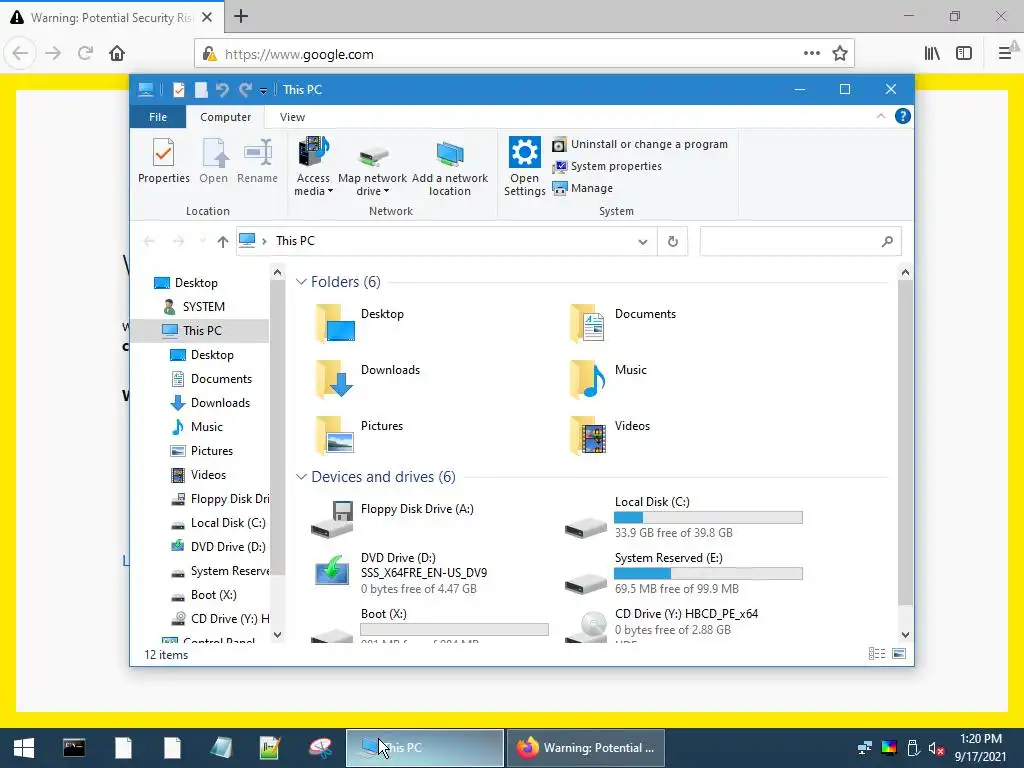This screenshot has width=1024, height=768.
Task: Open Properties in the ribbon
Action: pyautogui.click(x=163, y=161)
